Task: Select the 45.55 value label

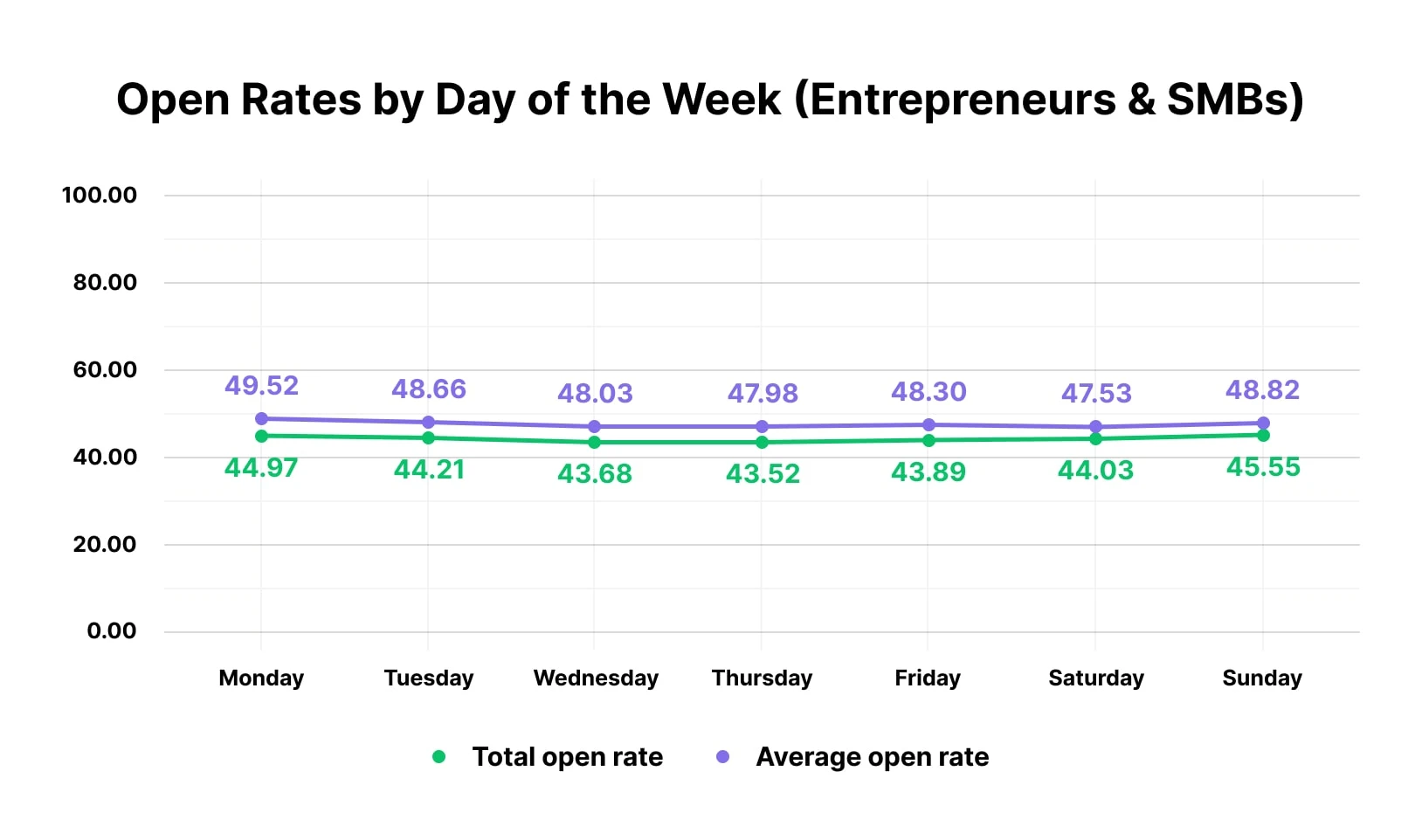Action: [1263, 467]
